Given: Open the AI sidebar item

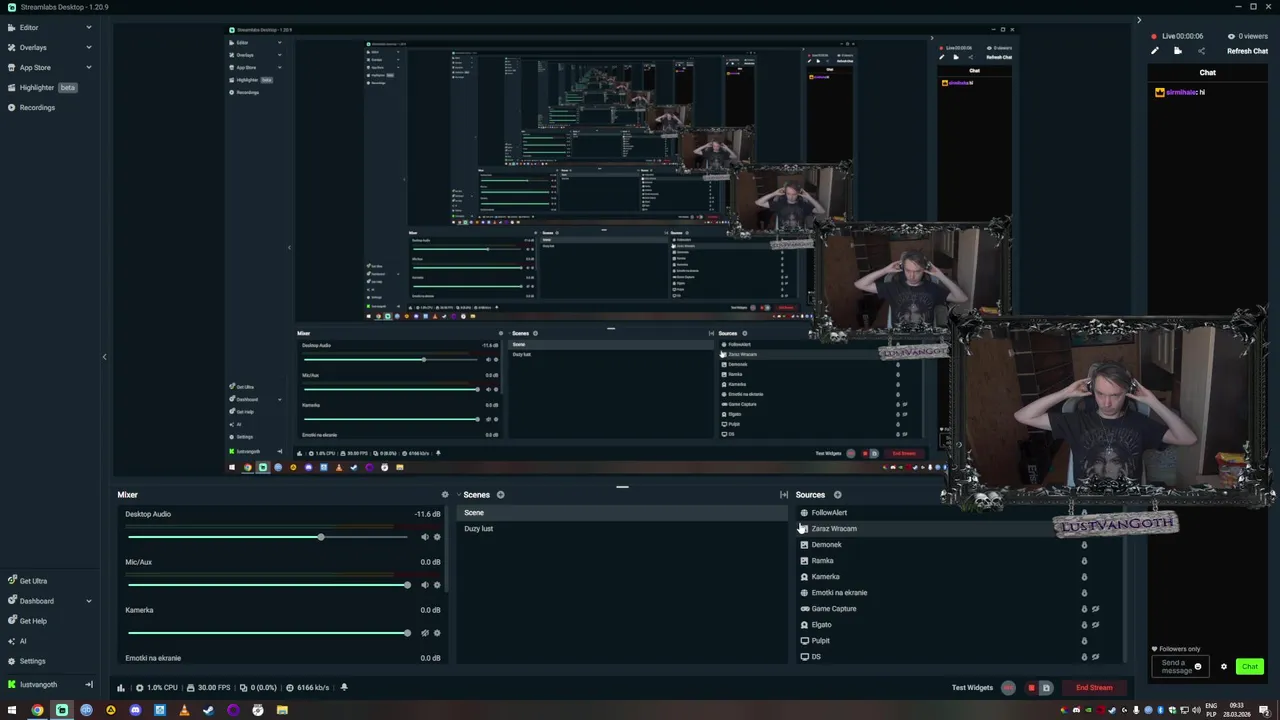Looking at the screenshot, I should [17, 641].
